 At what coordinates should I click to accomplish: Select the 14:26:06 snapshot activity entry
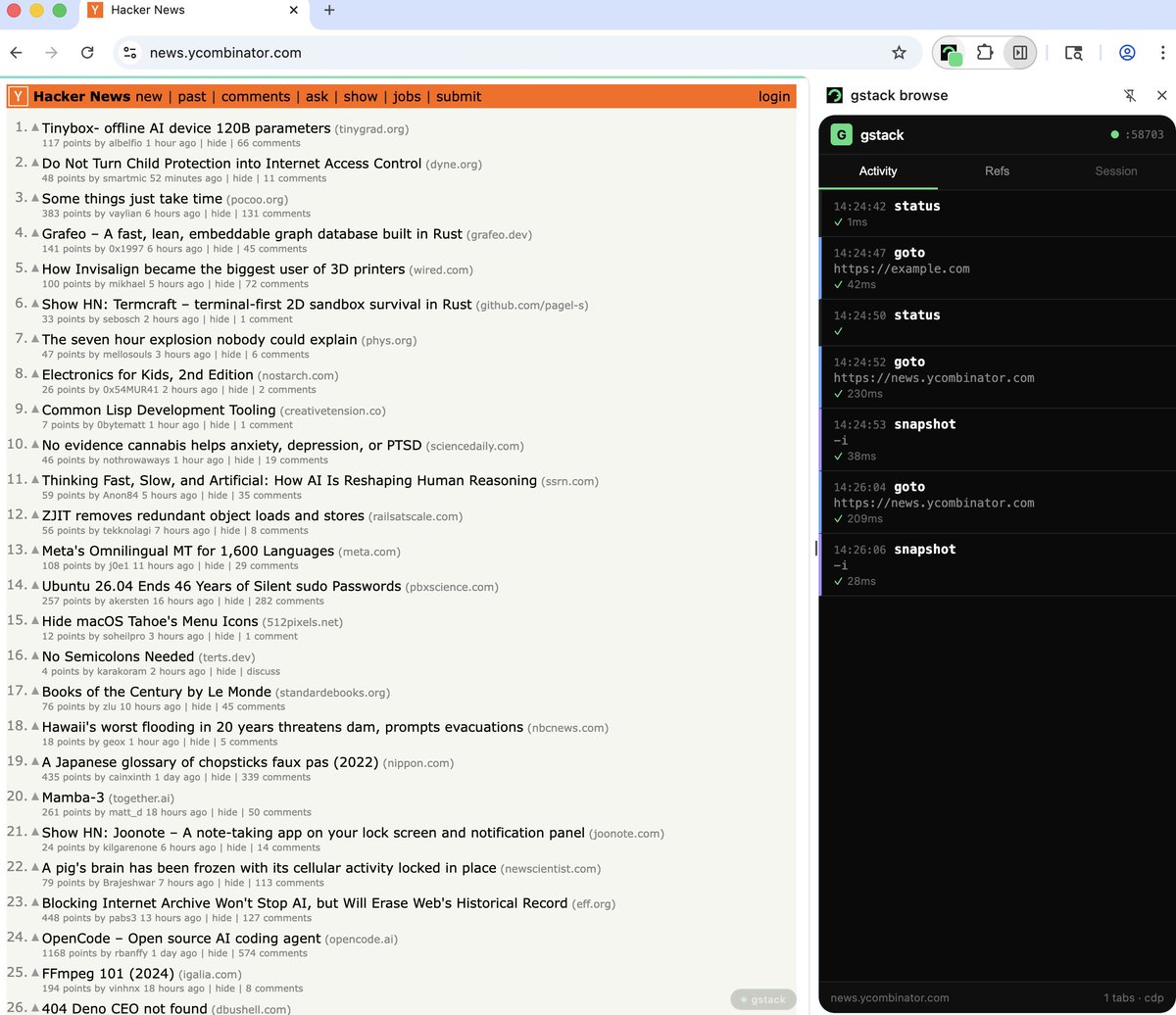pyautogui.click(x=997, y=565)
